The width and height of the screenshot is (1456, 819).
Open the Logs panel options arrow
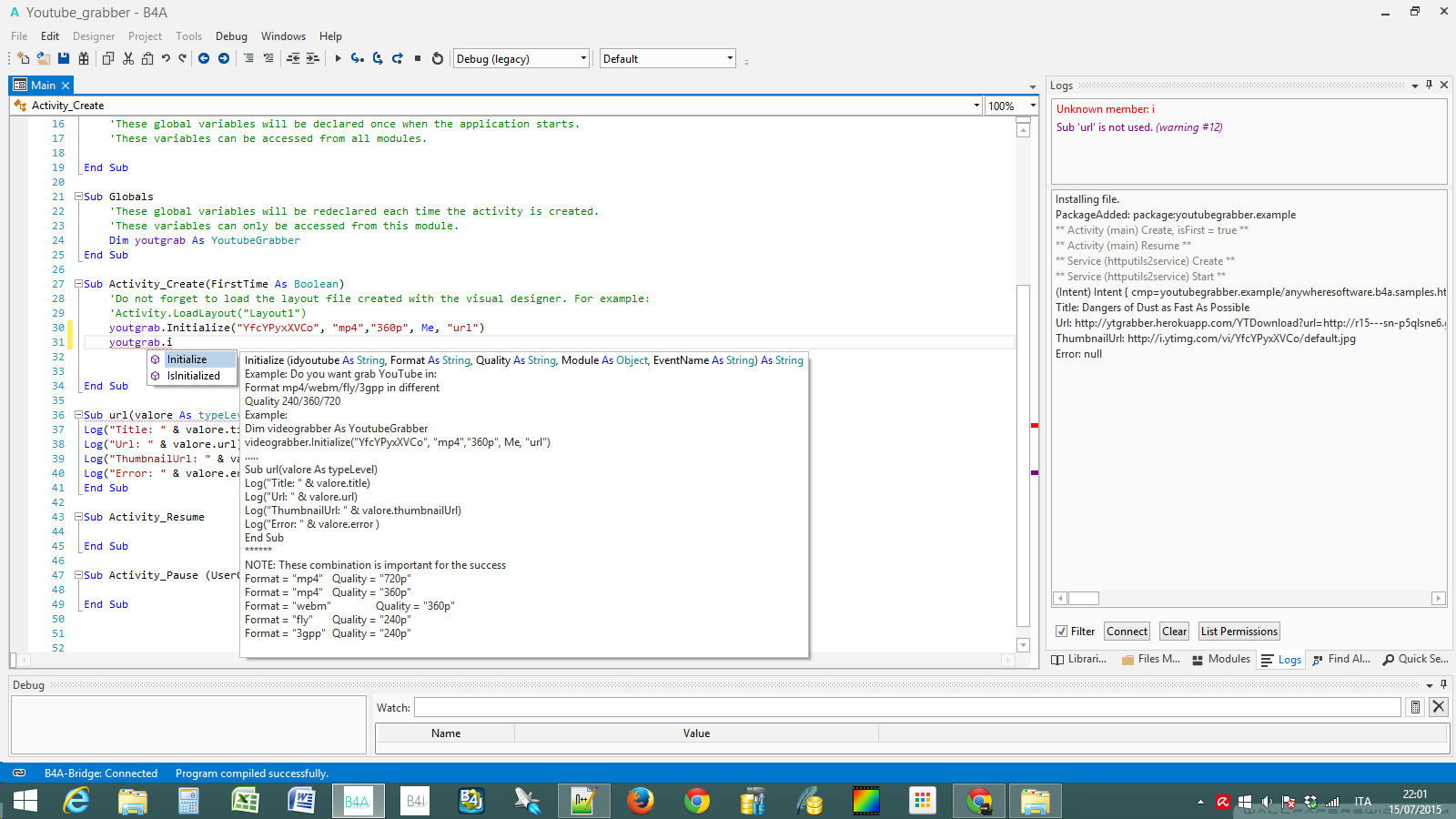1415,86
